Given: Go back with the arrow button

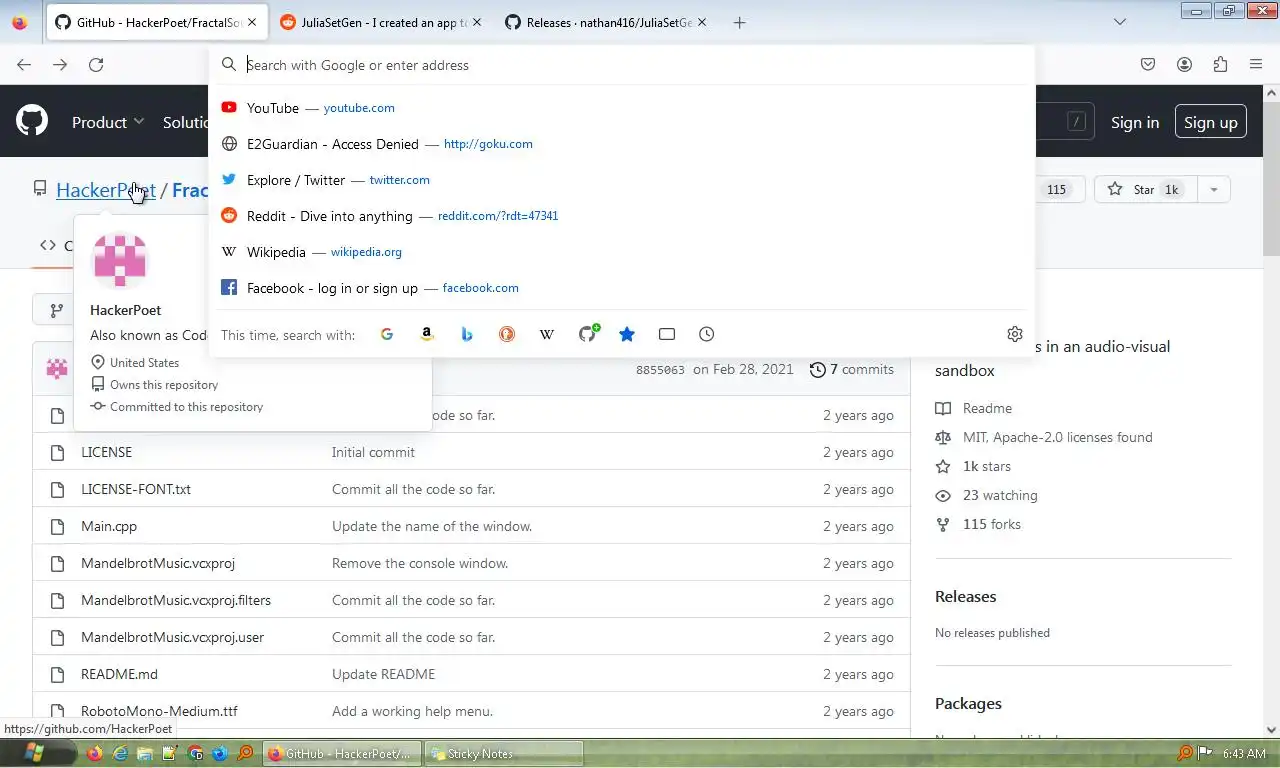Looking at the screenshot, I should (x=24, y=65).
